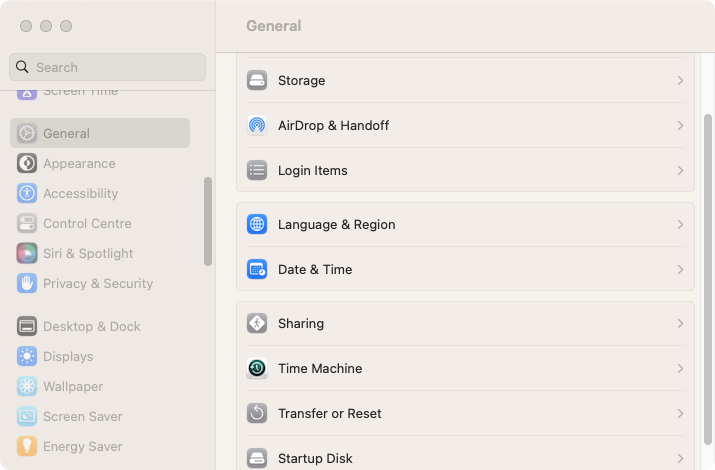Click the Search field in the sidebar
Screen dimensions: 715x470
107,67
